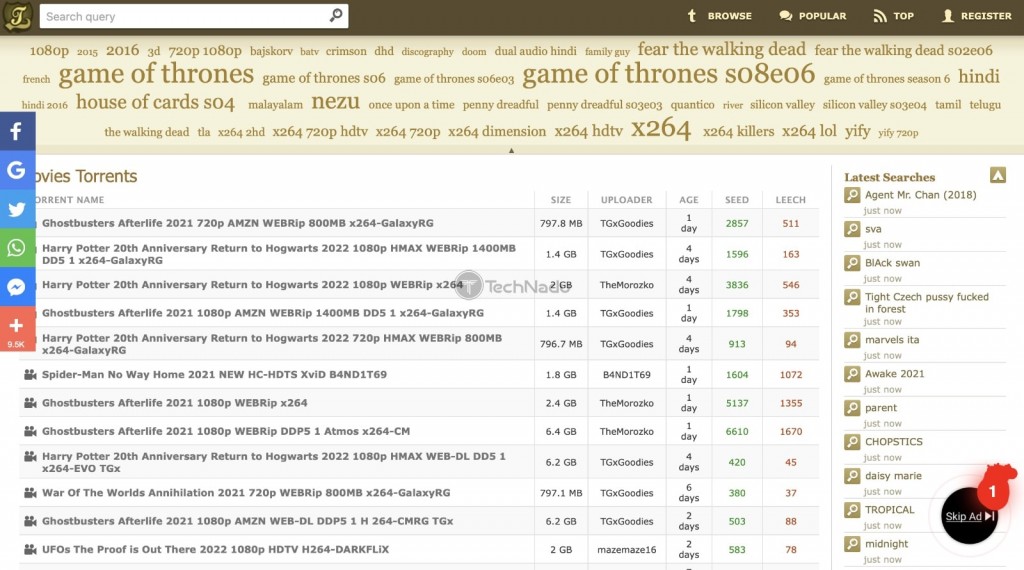The width and height of the screenshot is (1024, 570).
Task: Select size cell '797.1 MB'
Action: coord(560,493)
